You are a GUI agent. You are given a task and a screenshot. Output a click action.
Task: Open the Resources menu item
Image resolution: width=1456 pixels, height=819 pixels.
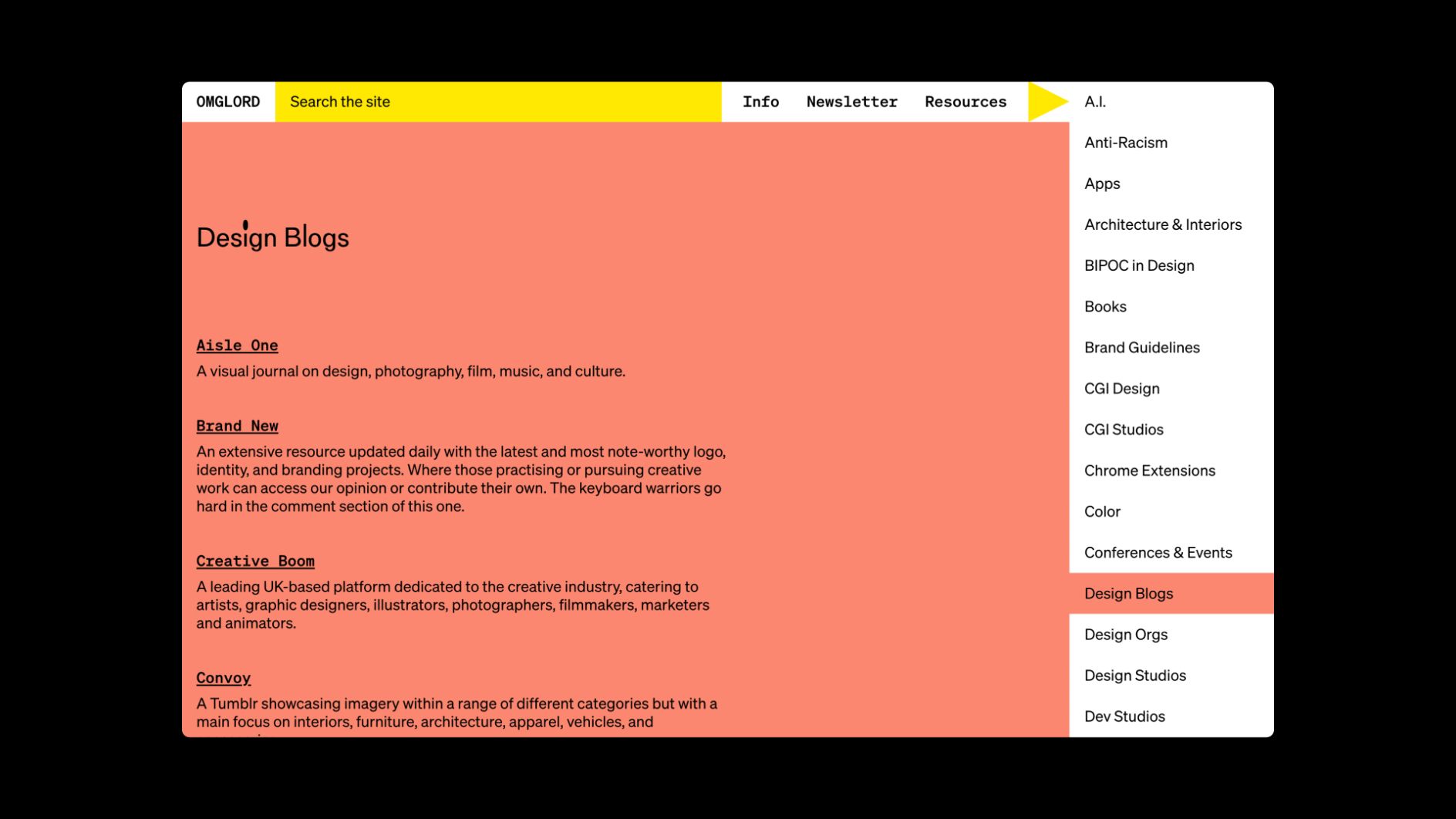coord(966,102)
